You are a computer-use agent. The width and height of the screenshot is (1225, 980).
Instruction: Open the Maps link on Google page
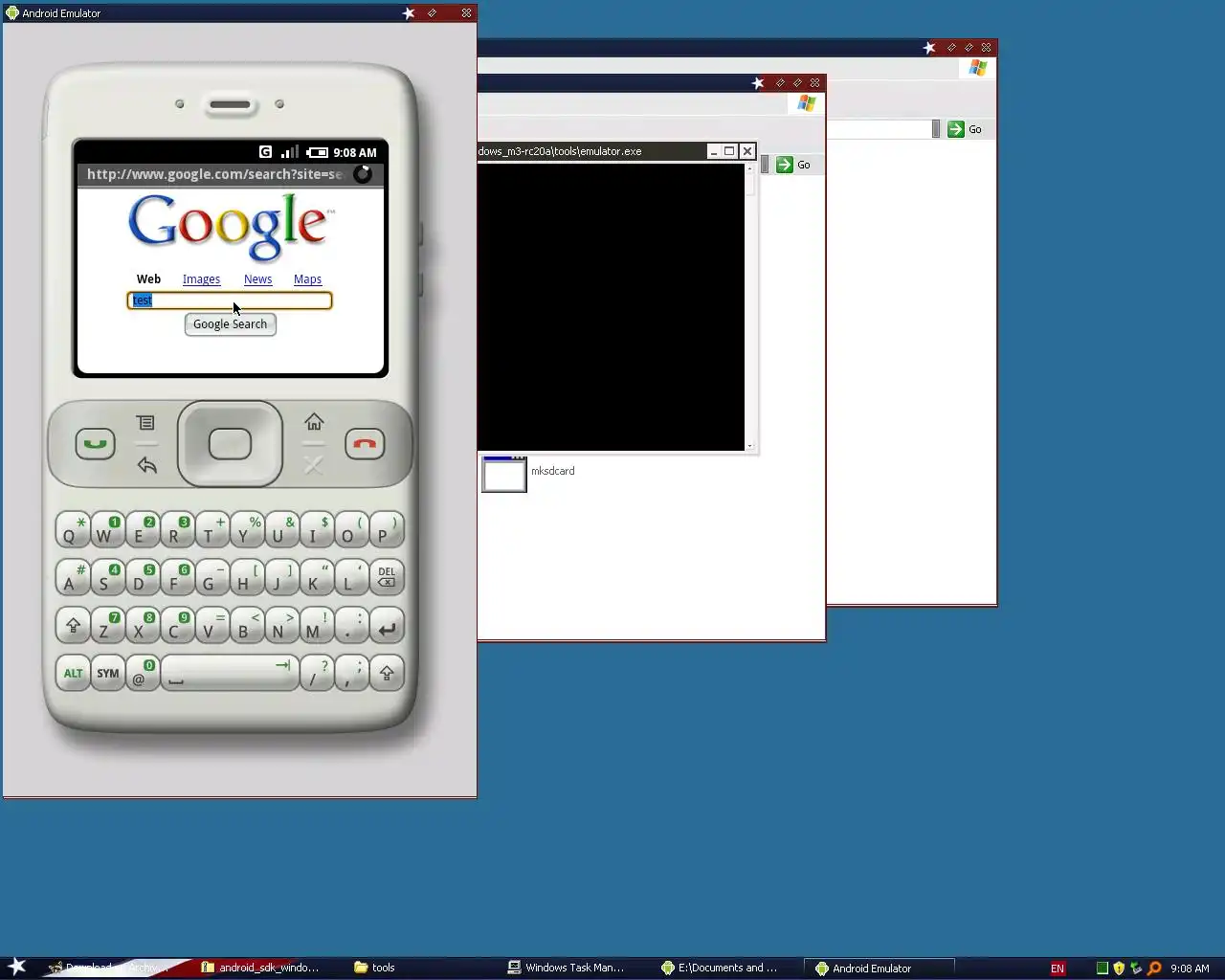tap(307, 279)
